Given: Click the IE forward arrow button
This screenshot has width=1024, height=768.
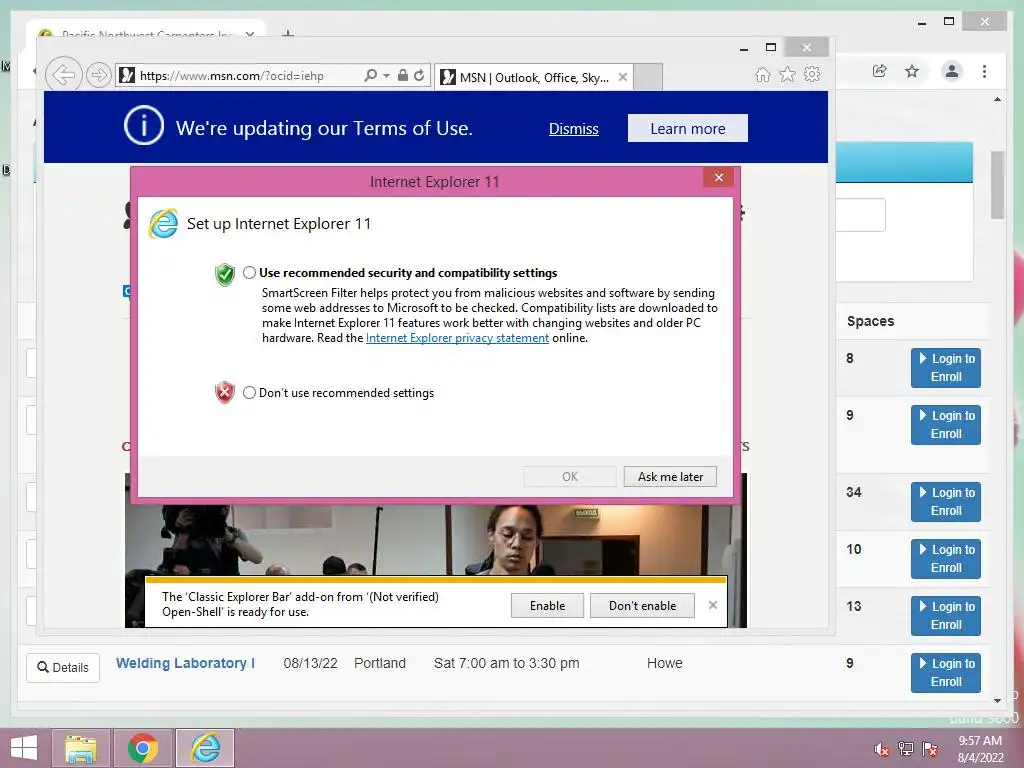Looking at the screenshot, I should click(x=99, y=75).
